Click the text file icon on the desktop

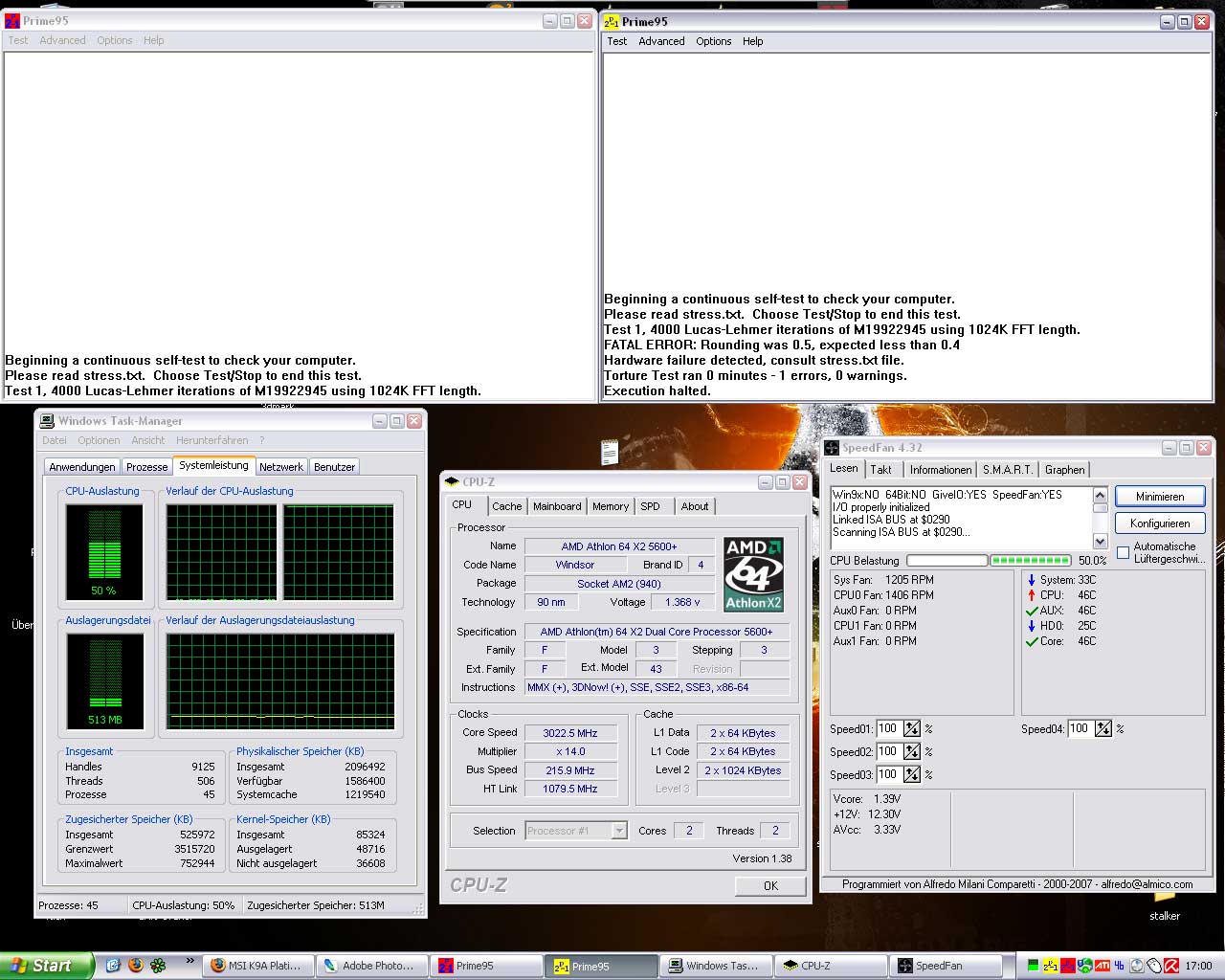tap(610, 452)
